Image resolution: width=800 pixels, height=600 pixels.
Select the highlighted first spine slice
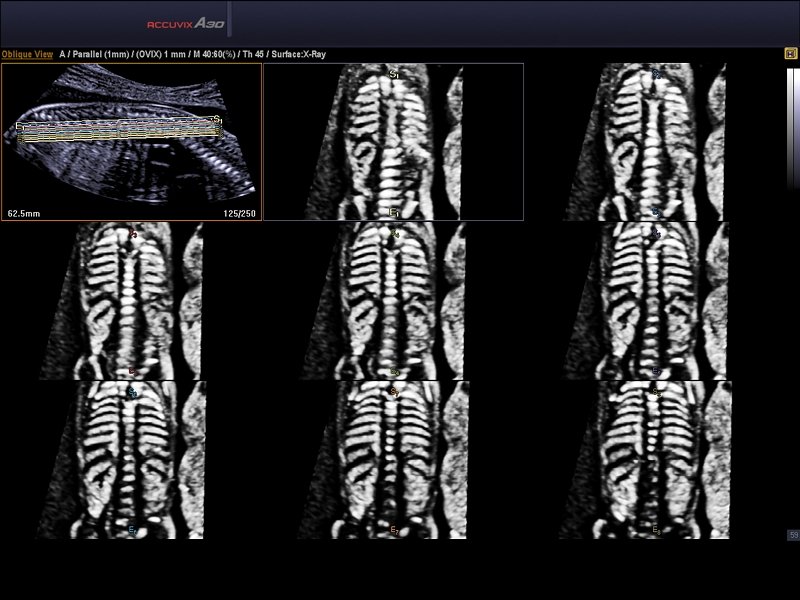coord(393,142)
